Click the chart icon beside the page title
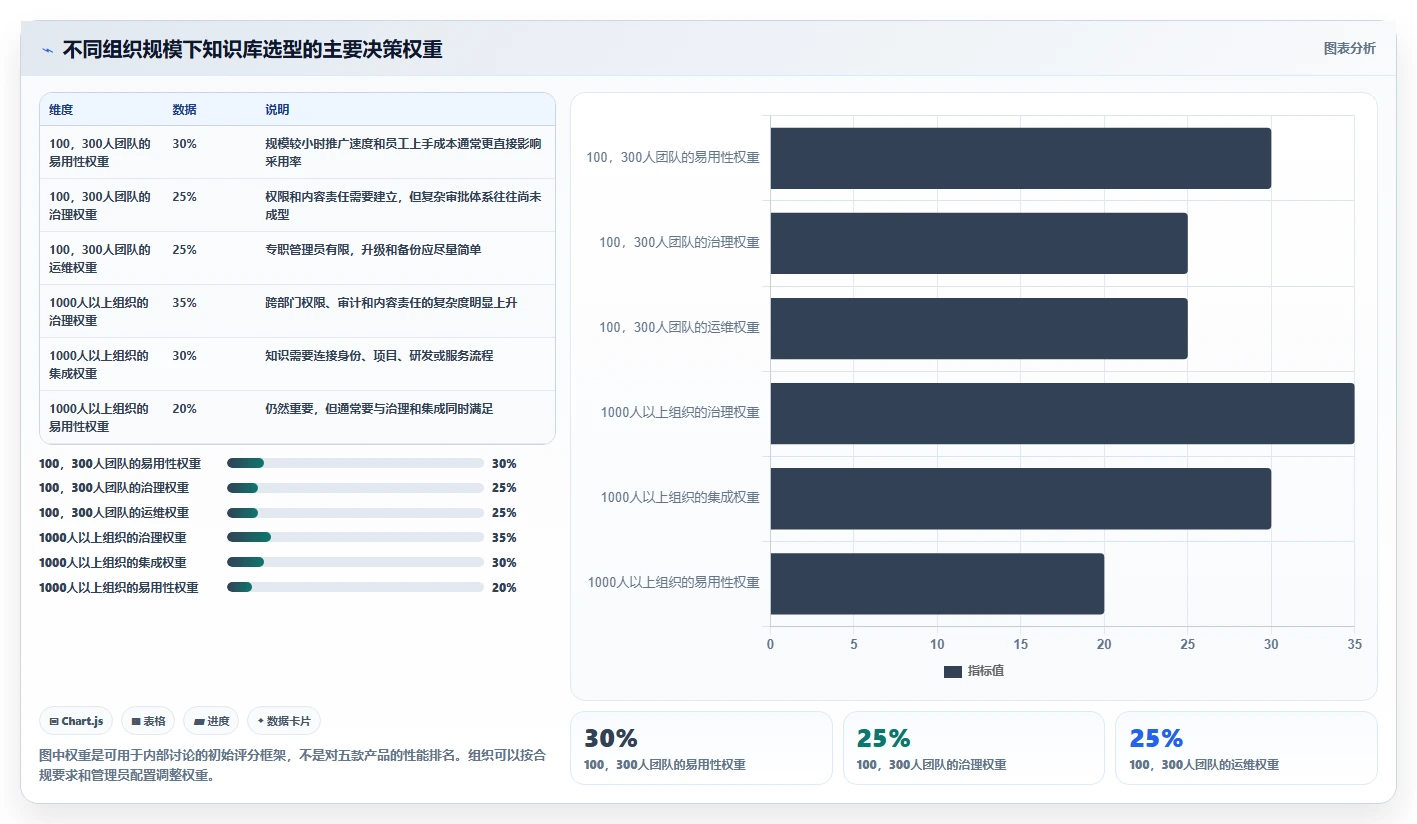1417x824 pixels. [x=47, y=49]
